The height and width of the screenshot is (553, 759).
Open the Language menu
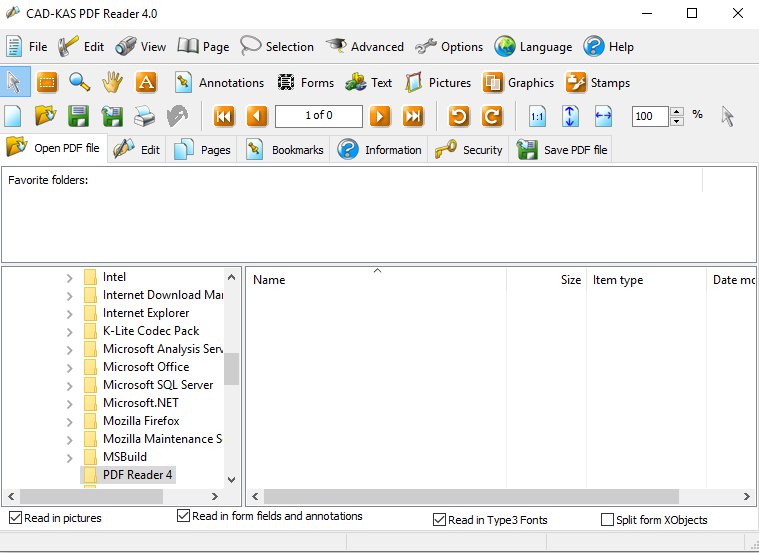533,47
